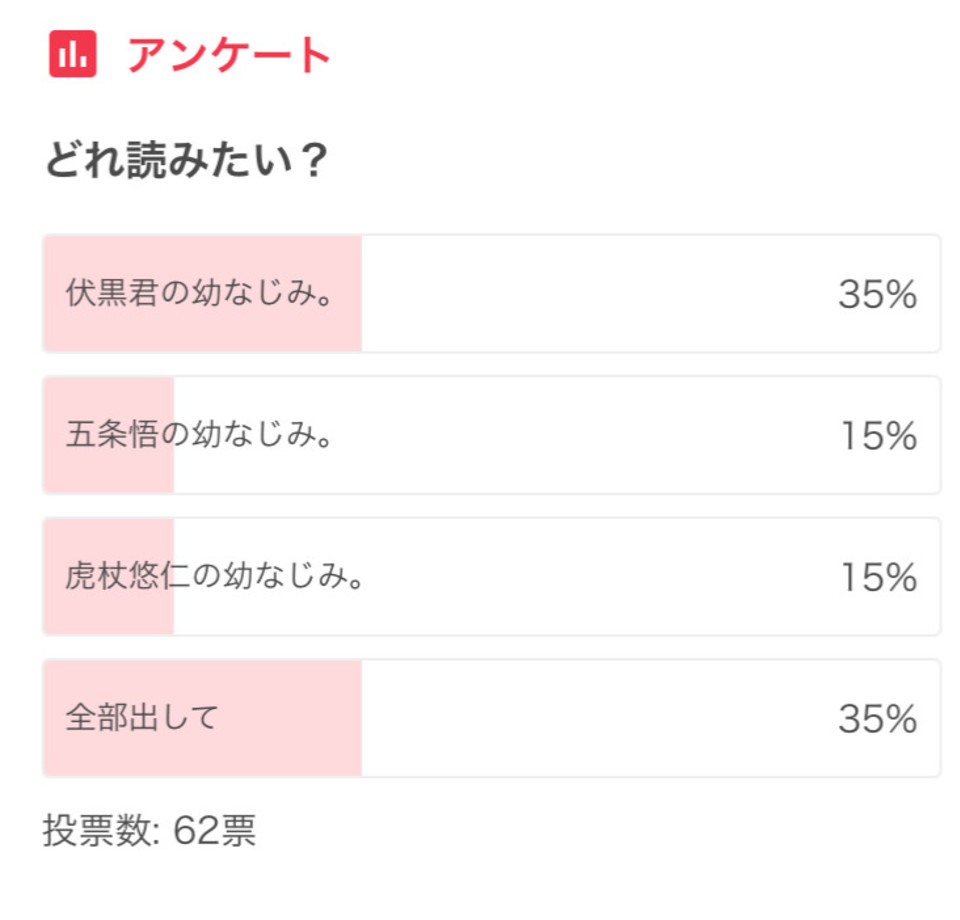Screen dimensions: 960x920
Task: Select the 全部出して poll option
Action: [x=492, y=718]
